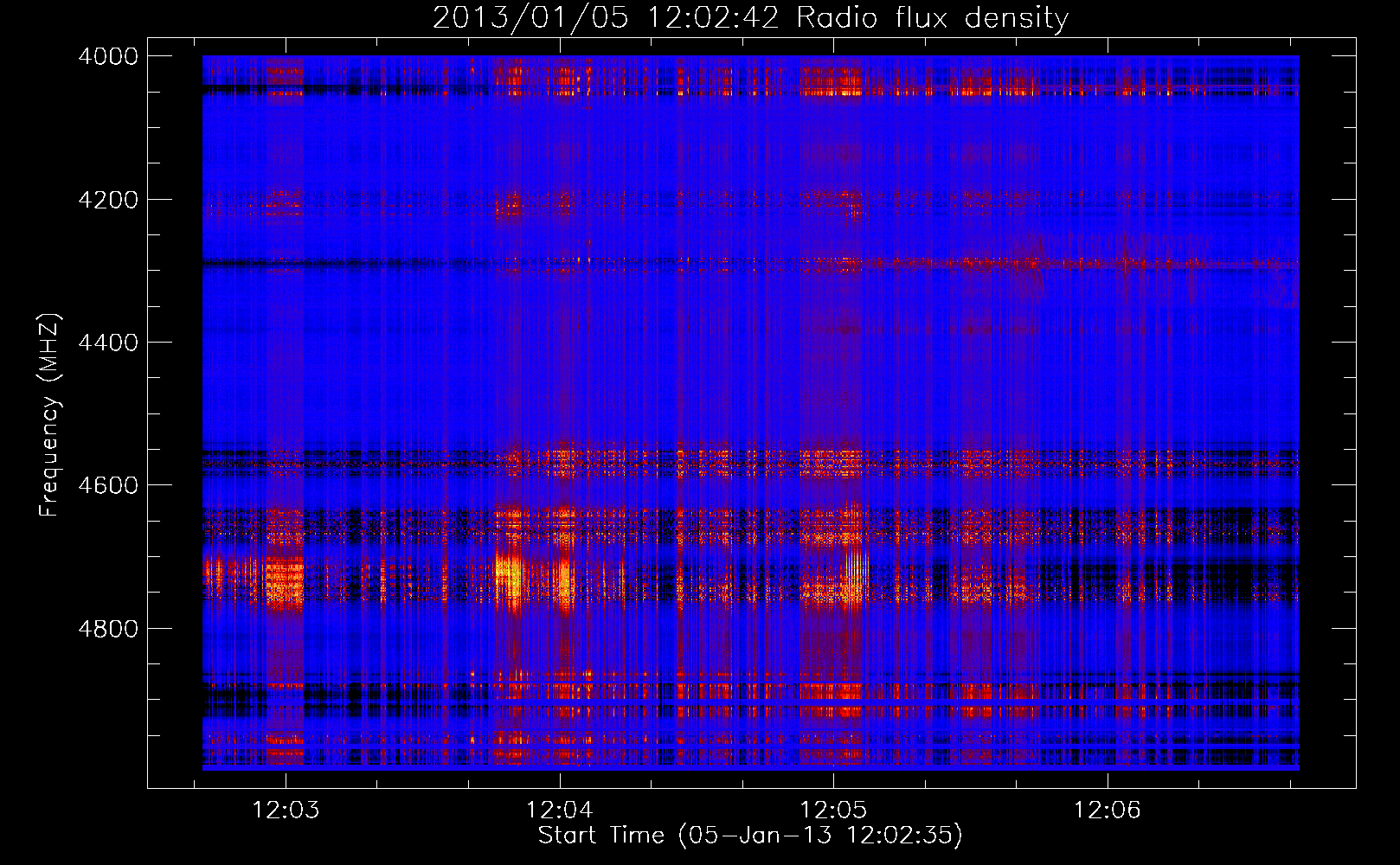Click the 4600 frequency axis label
Screen dimensions: 1400x865
108,485
